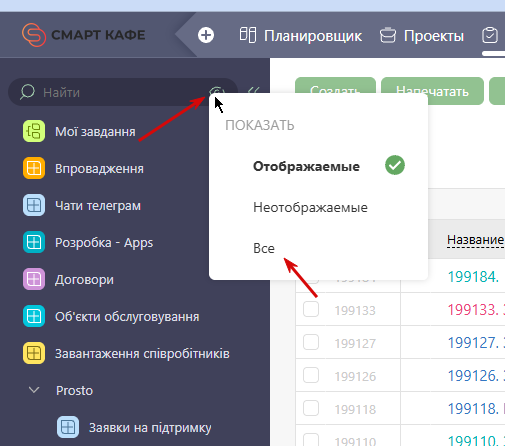Image resolution: width=505 pixels, height=446 pixels.
Task: Open Розробка - Apps in sidebar
Action: point(104,243)
